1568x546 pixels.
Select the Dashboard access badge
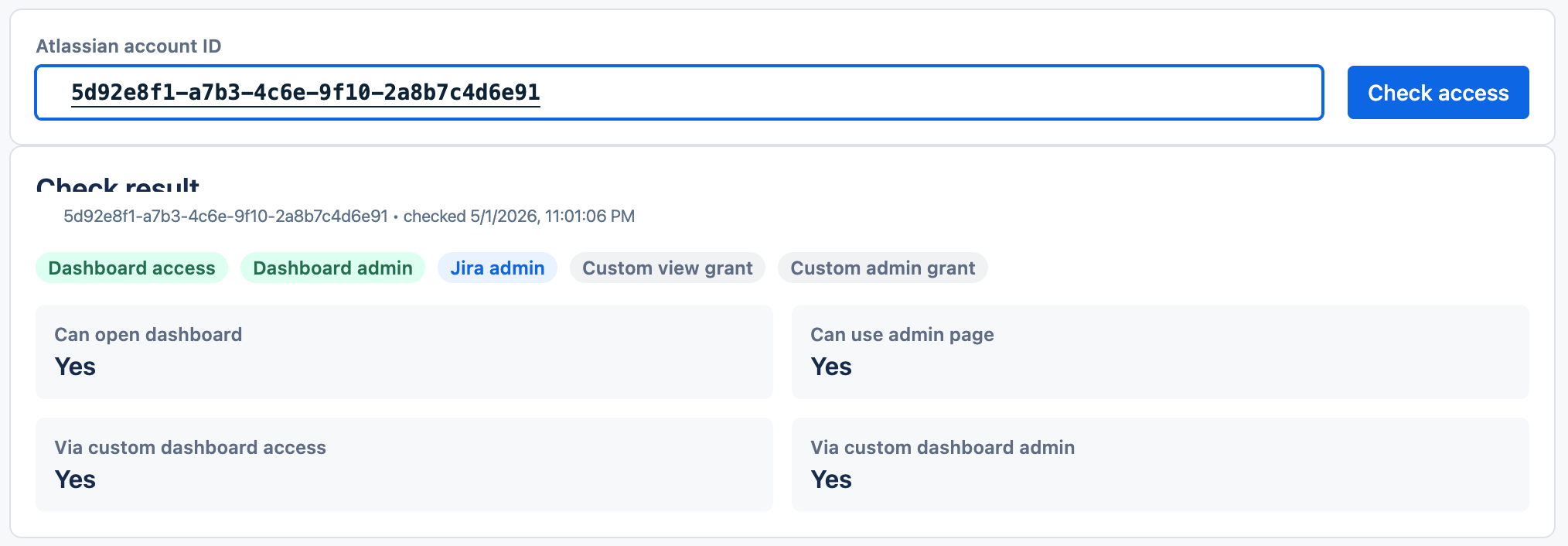[x=131, y=268]
